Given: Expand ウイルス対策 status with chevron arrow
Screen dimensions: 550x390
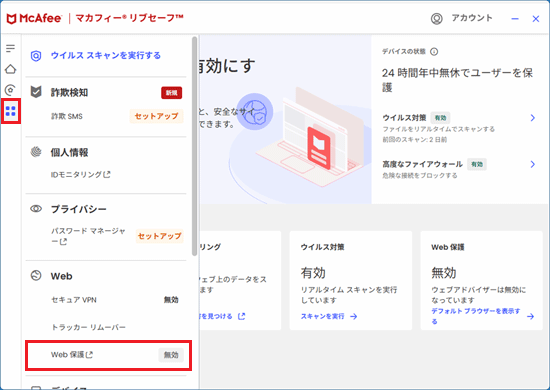Looking at the screenshot, I should pos(532,118).
